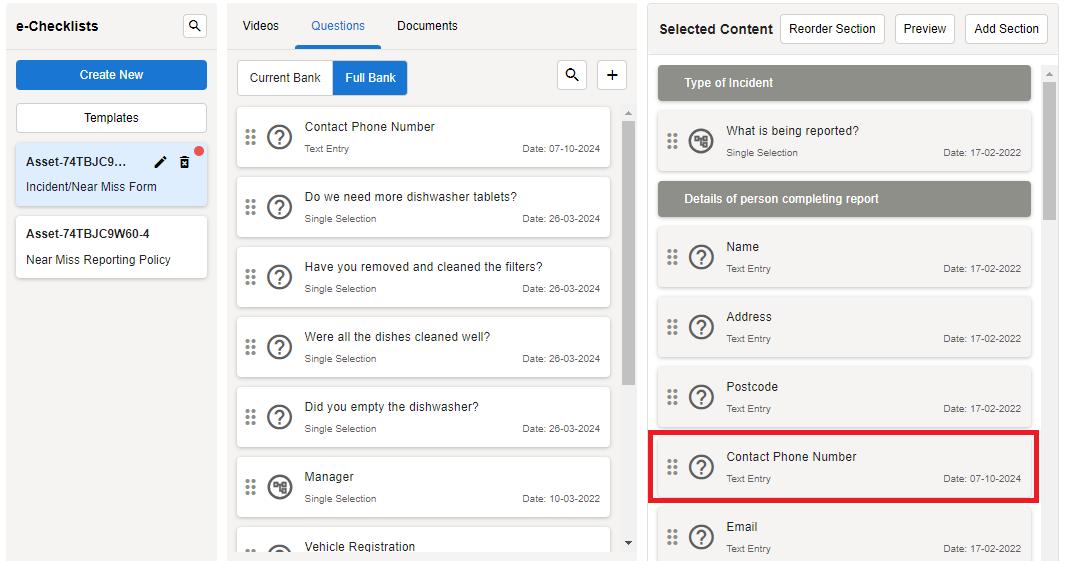
Task: Click question mark icon beside Postcode
Action: click(702, 397)
